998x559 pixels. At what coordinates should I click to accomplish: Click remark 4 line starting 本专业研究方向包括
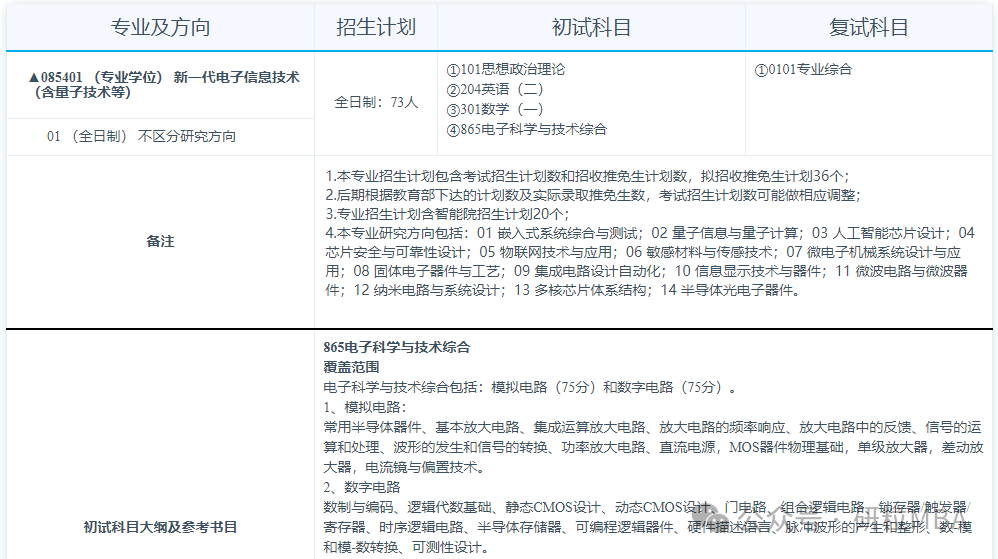[x=650, y=233]
